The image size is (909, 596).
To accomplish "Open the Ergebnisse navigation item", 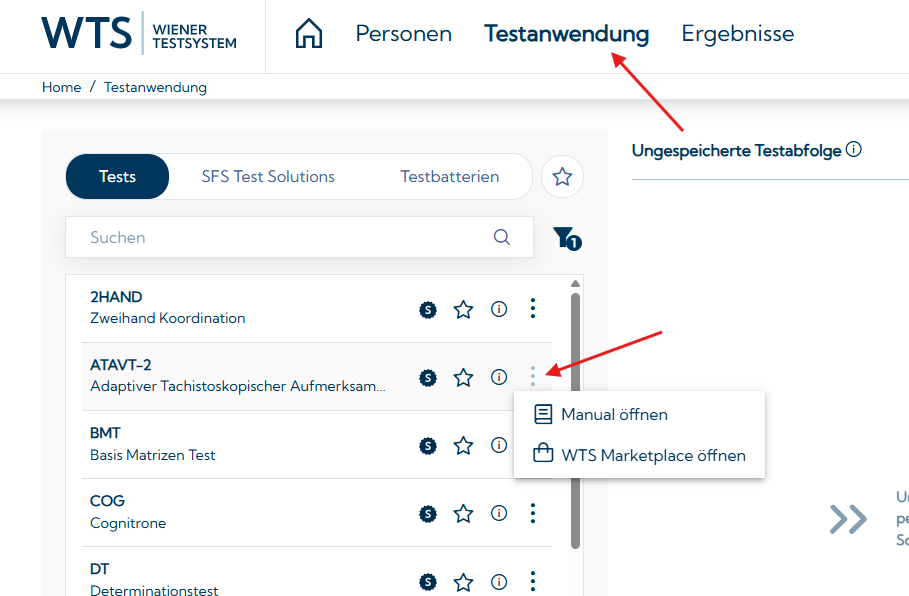I will [737, 34].
